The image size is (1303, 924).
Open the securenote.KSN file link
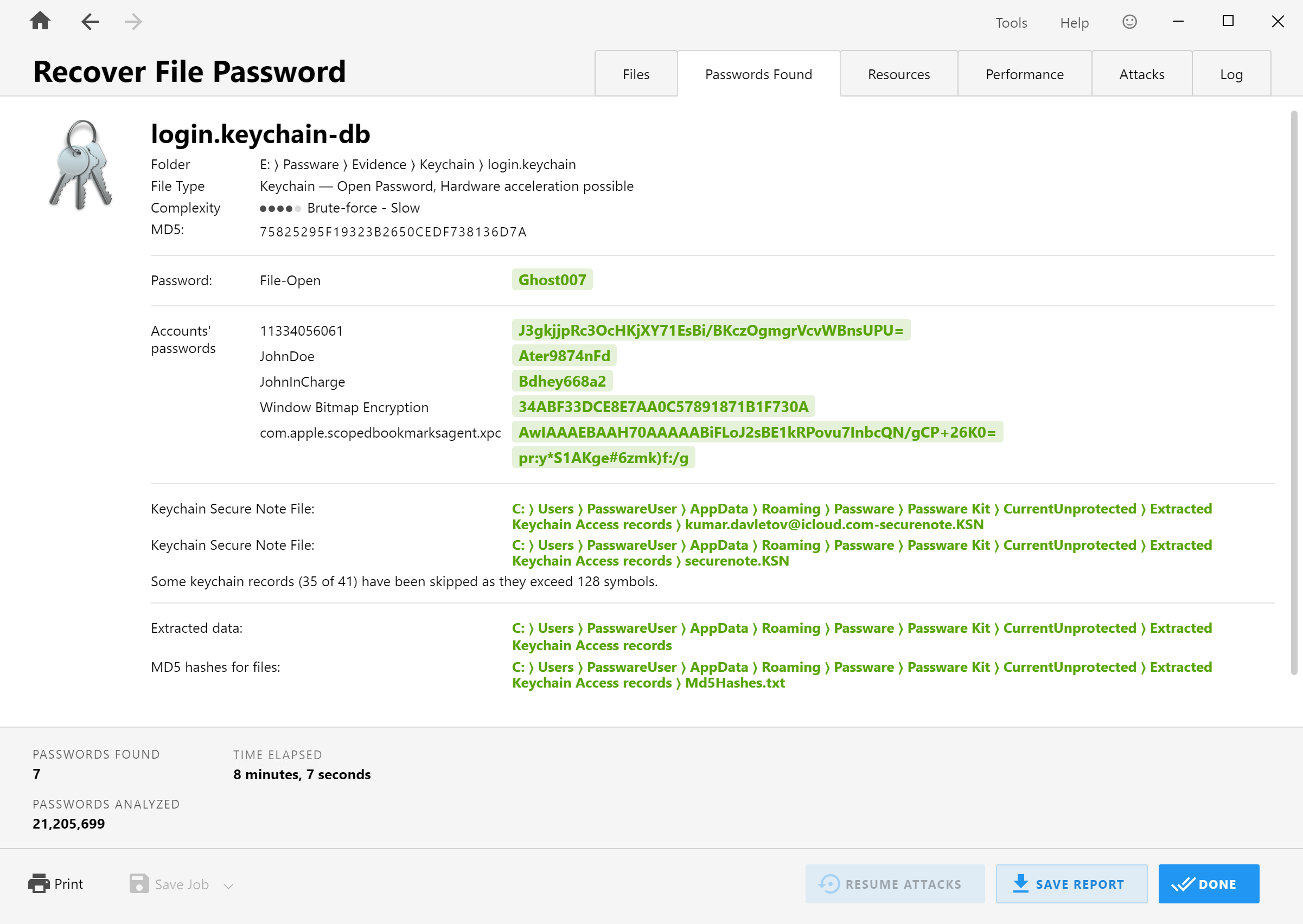tap(737, 561)
